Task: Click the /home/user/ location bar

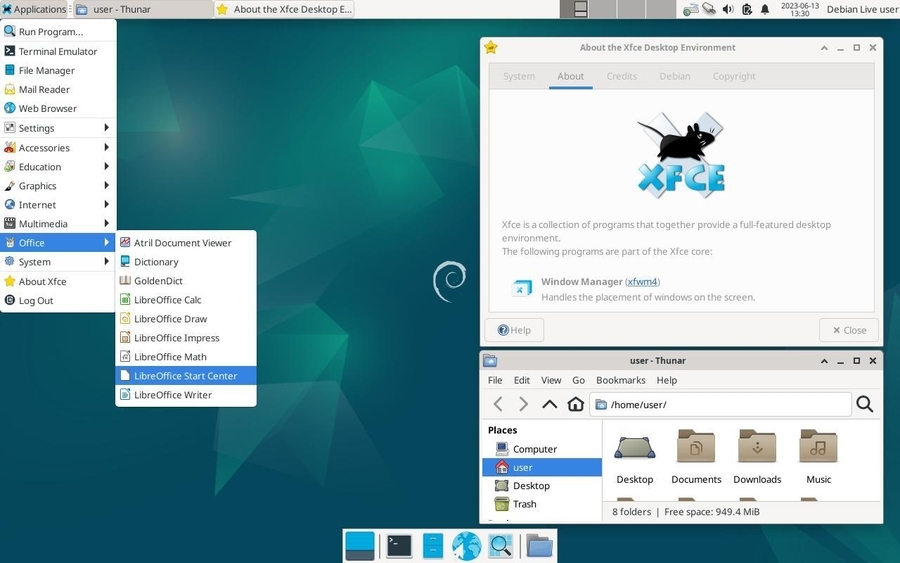Action: pyautogui.click(x=720, y=405)
